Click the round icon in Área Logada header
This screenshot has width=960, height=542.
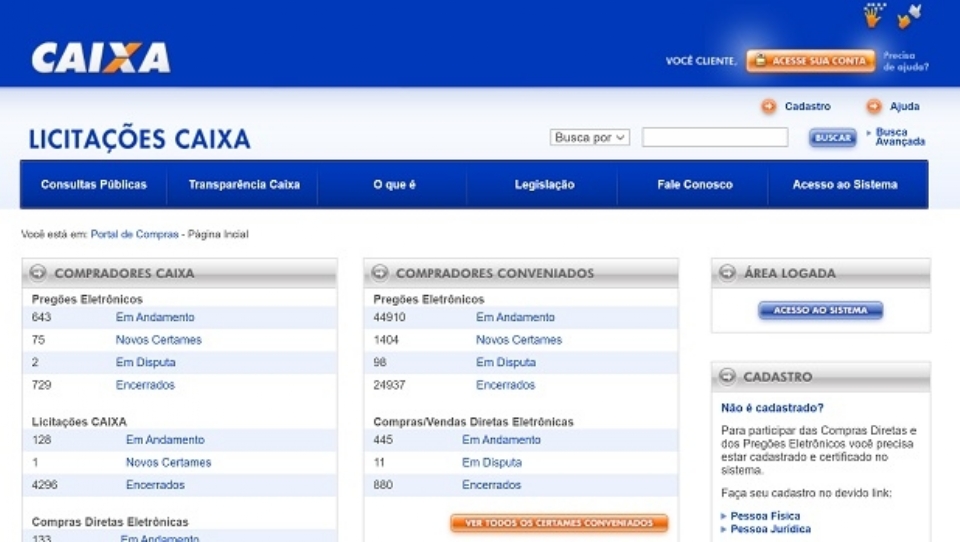click(727, 273)
